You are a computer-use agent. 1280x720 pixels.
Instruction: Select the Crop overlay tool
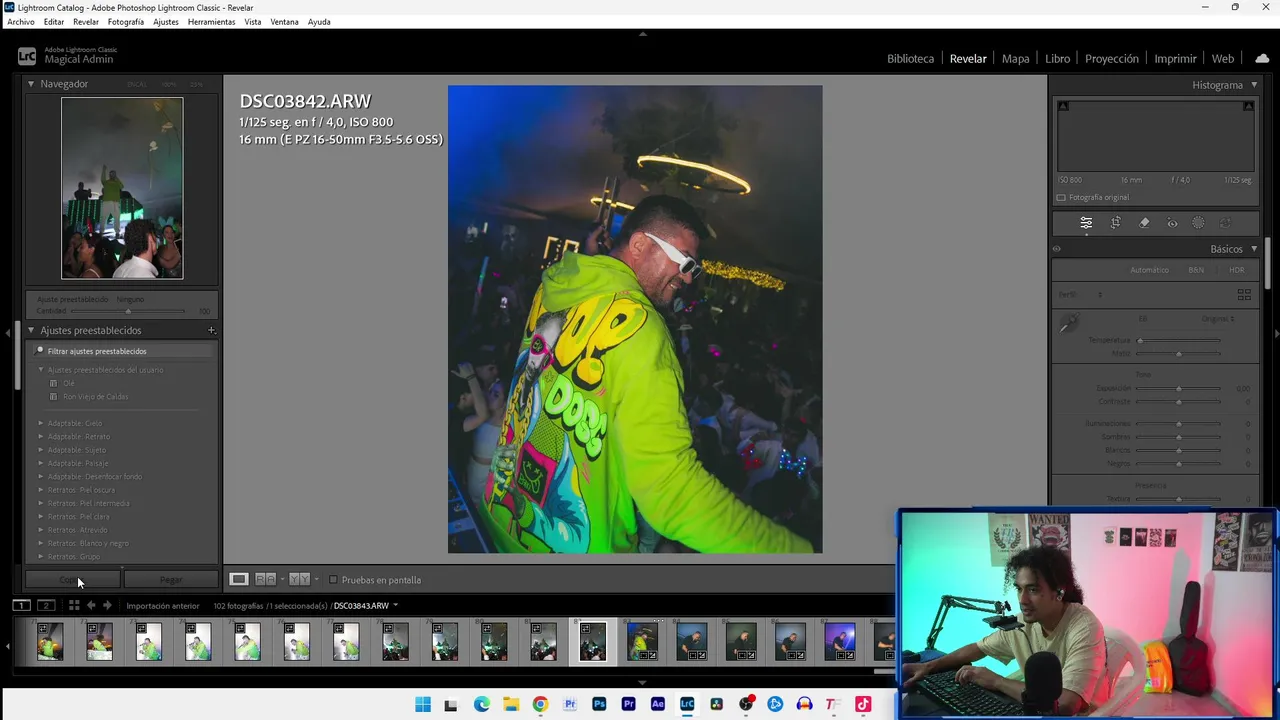point(1116,223)
